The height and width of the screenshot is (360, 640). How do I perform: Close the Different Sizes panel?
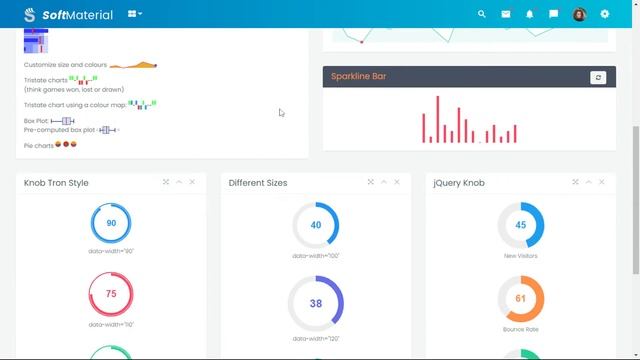tap(397, 182)
